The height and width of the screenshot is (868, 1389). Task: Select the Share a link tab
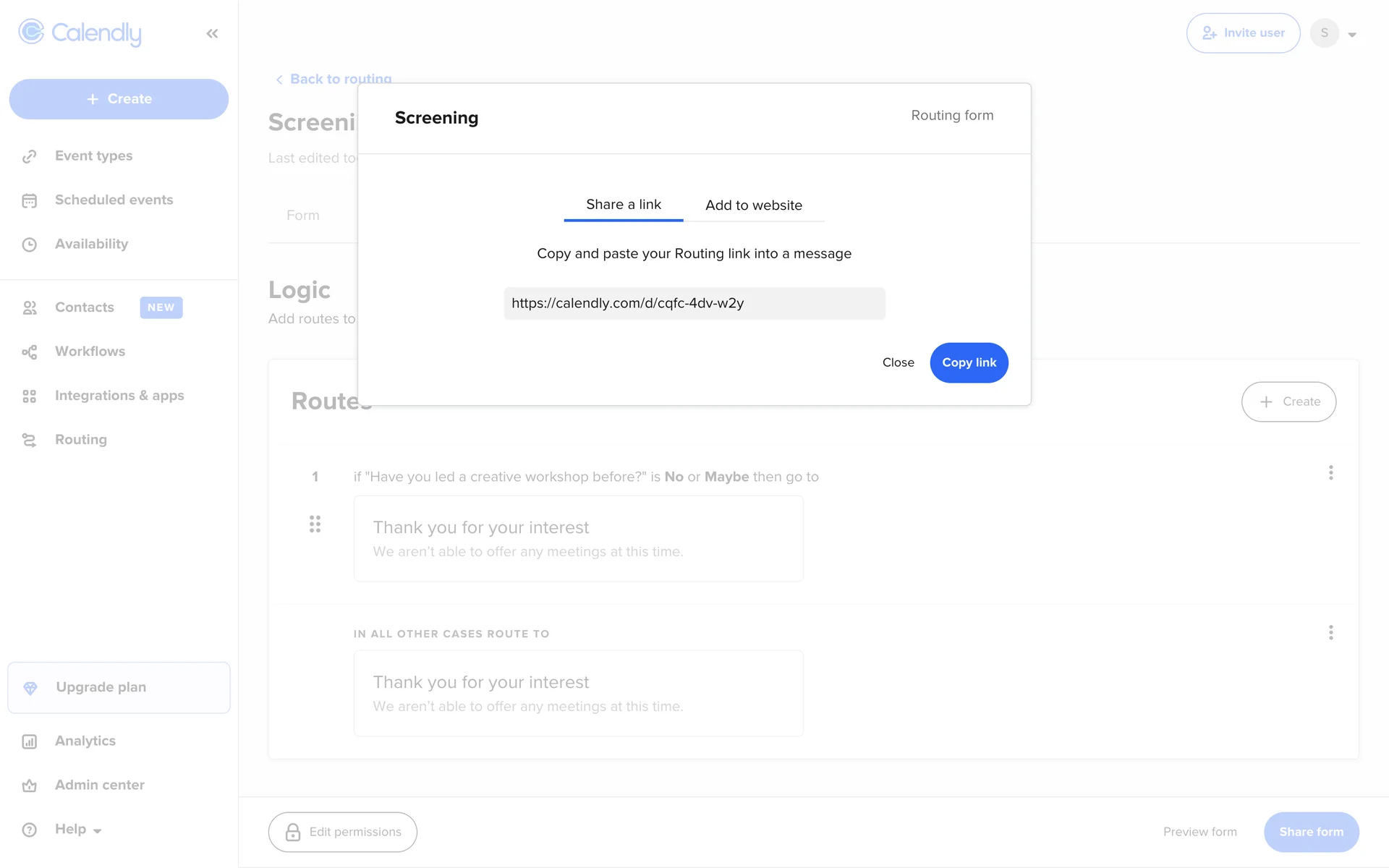(623, 205)
